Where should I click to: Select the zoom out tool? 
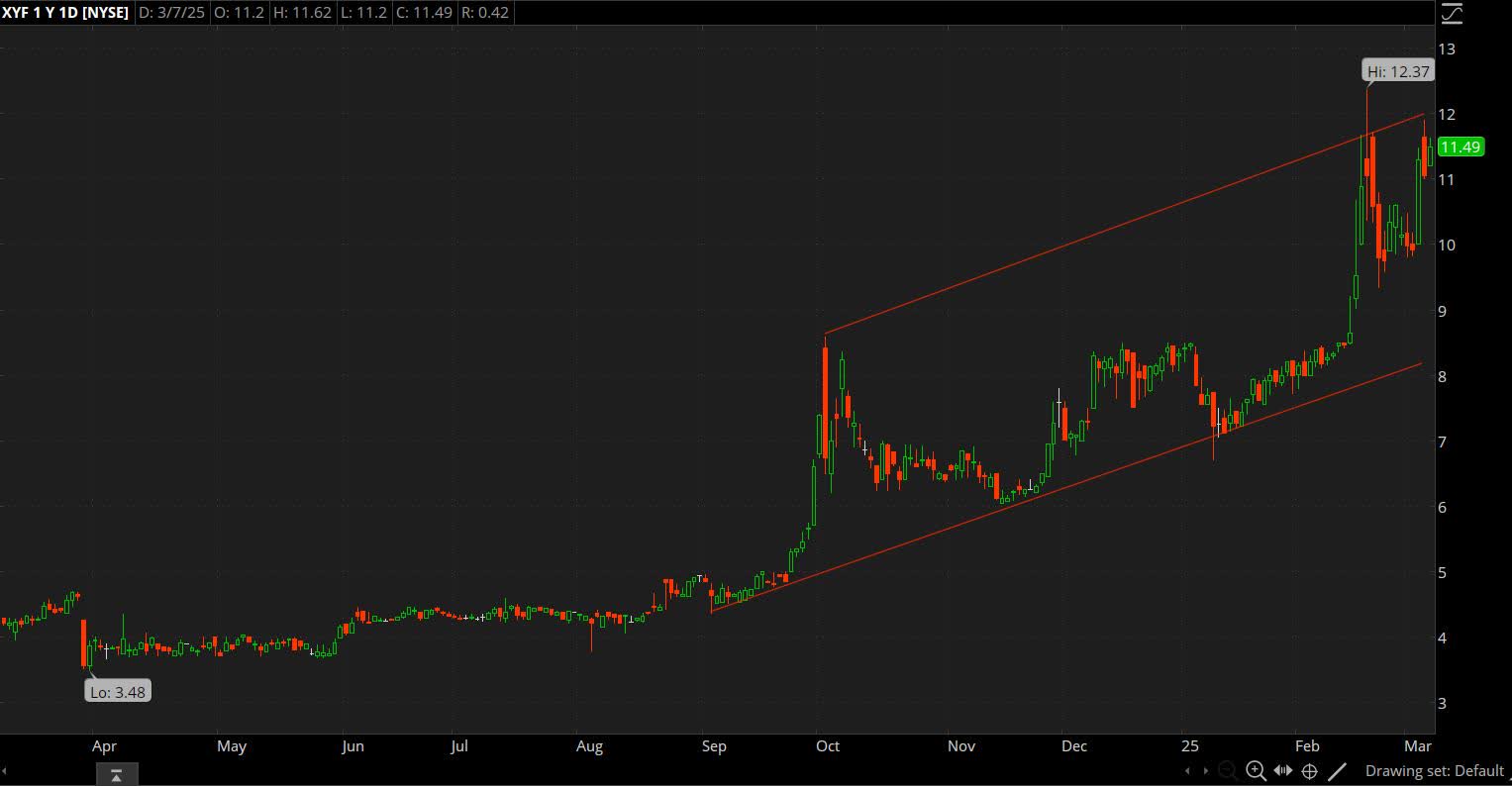(x=1226, y=771)
